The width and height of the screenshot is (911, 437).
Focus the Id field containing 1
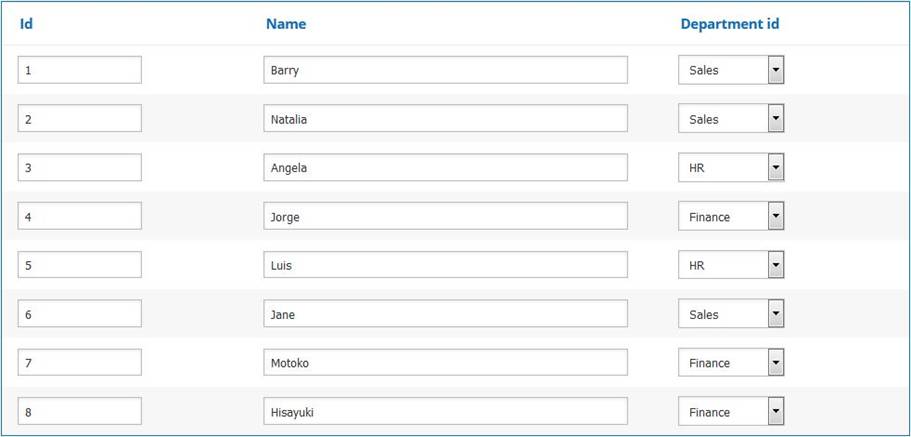(79, 70)
